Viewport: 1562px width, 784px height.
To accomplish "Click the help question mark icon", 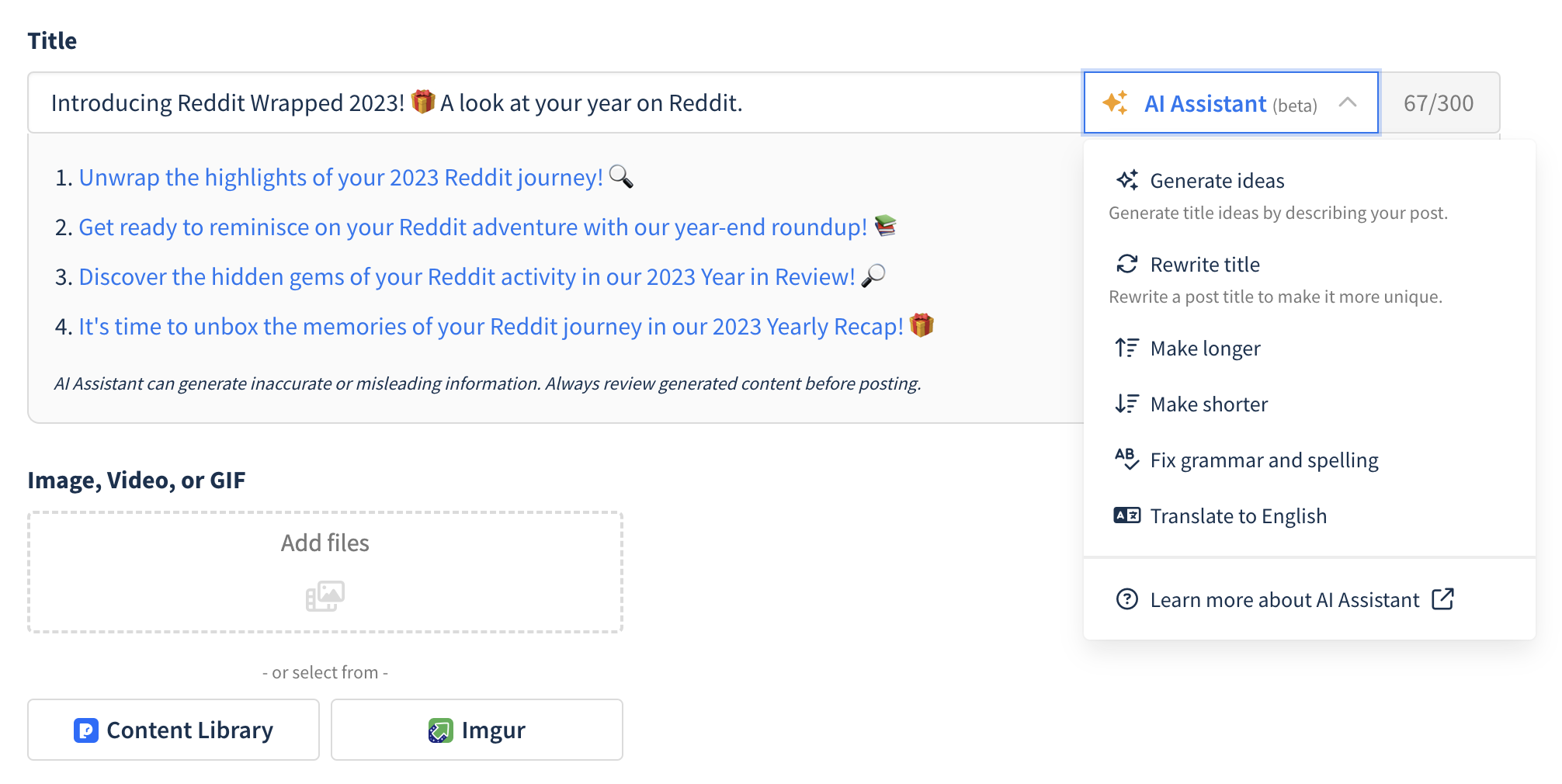I will coord(1127,599).
